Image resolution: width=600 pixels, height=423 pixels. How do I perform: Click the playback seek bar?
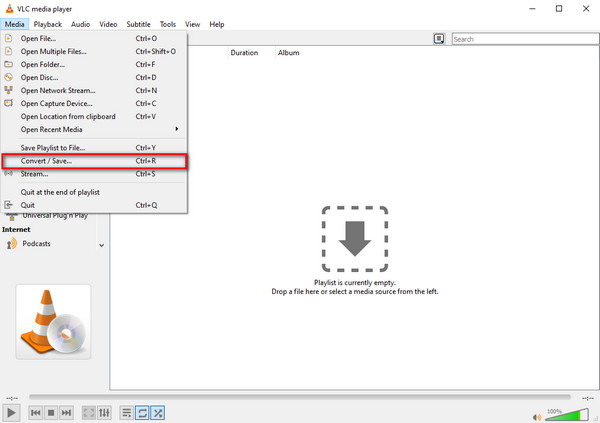[300, 397]
